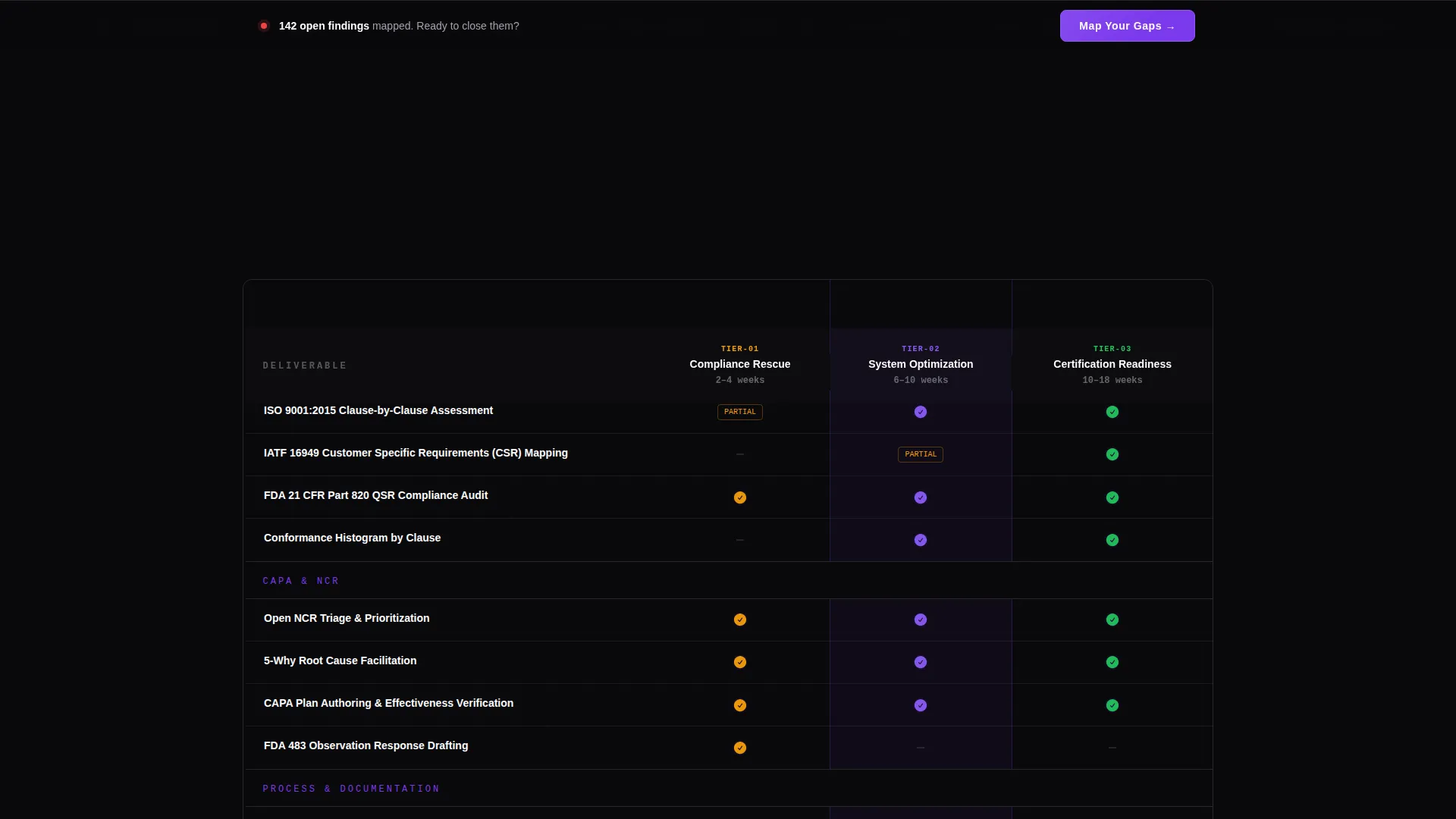The image size is (1456, 819).
Task: Select the Certification Readiness tier header
Action: [x=1112, y=364]
